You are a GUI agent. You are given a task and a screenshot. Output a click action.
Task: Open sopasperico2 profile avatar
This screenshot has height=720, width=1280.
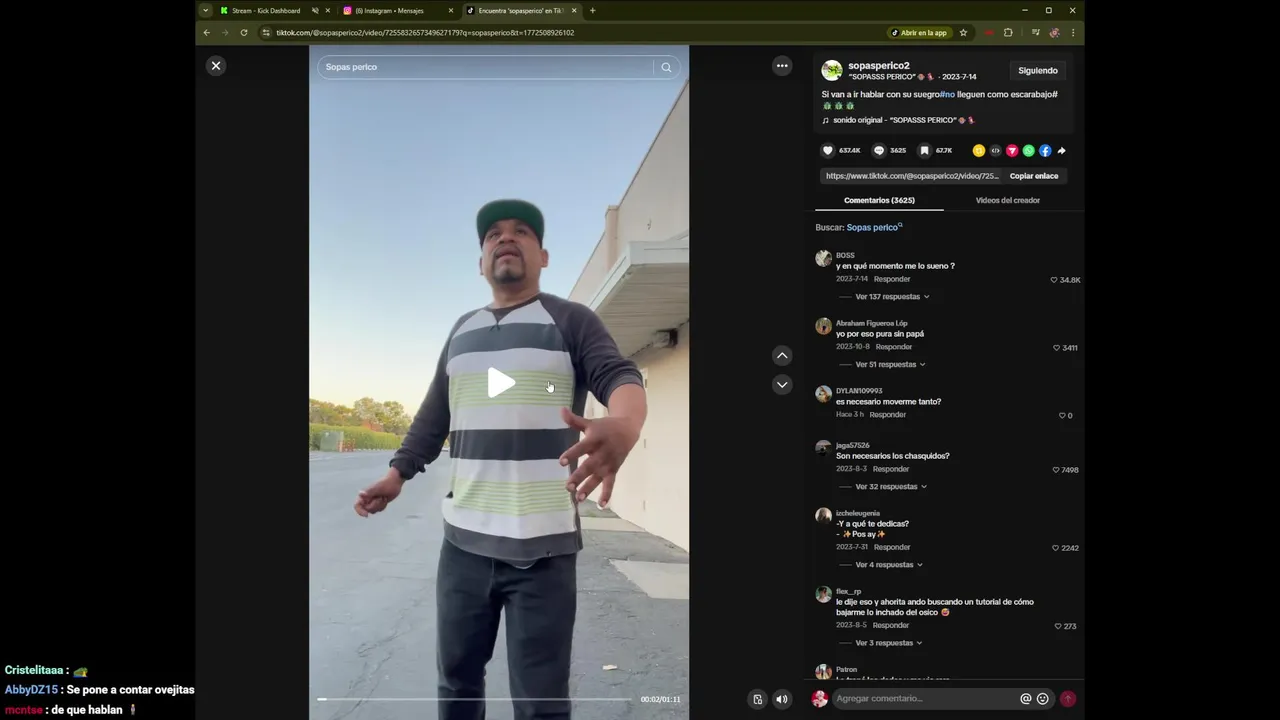[x=832, y=70]
